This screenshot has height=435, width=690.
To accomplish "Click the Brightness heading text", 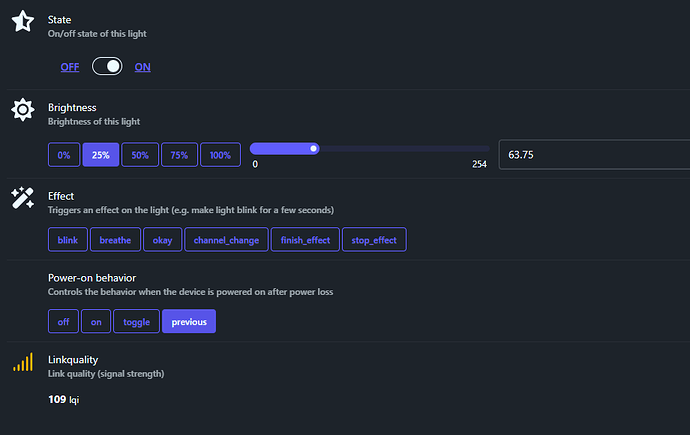I will coord(72,108).
